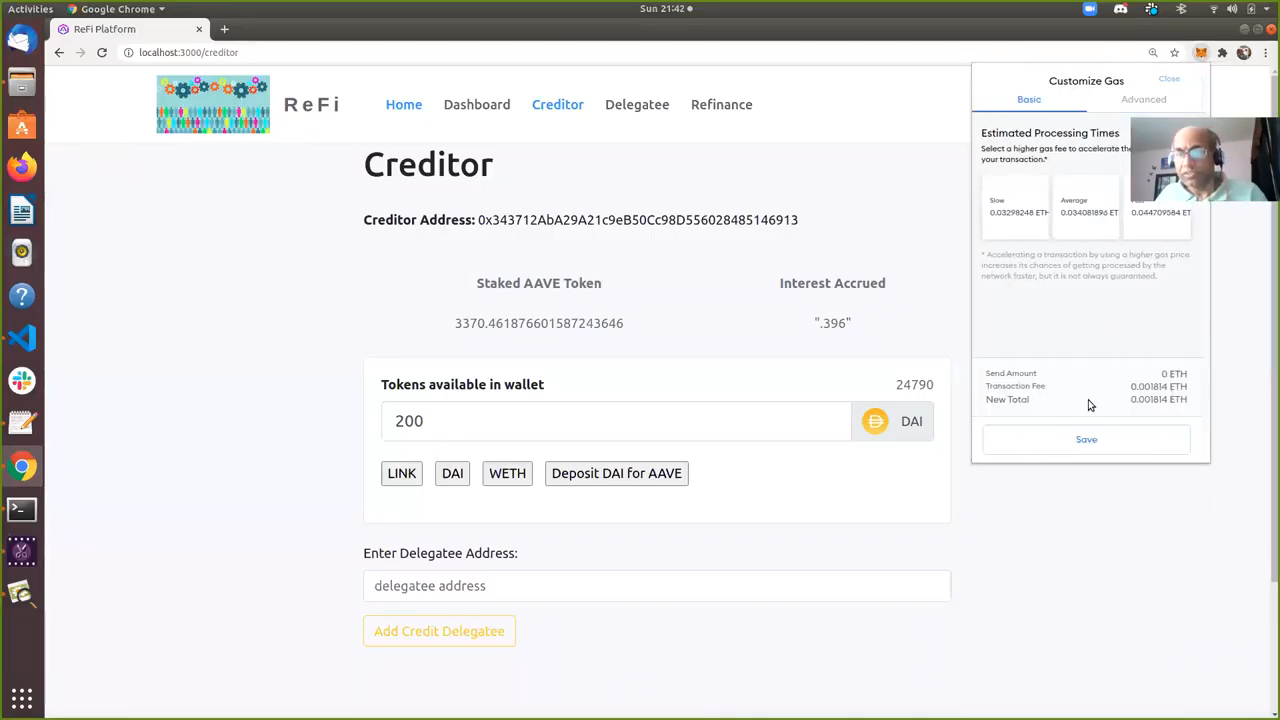
Task: Click the Bluetooth indicator in top bar
Action: pyautogui.click(x=1182, y=9)
